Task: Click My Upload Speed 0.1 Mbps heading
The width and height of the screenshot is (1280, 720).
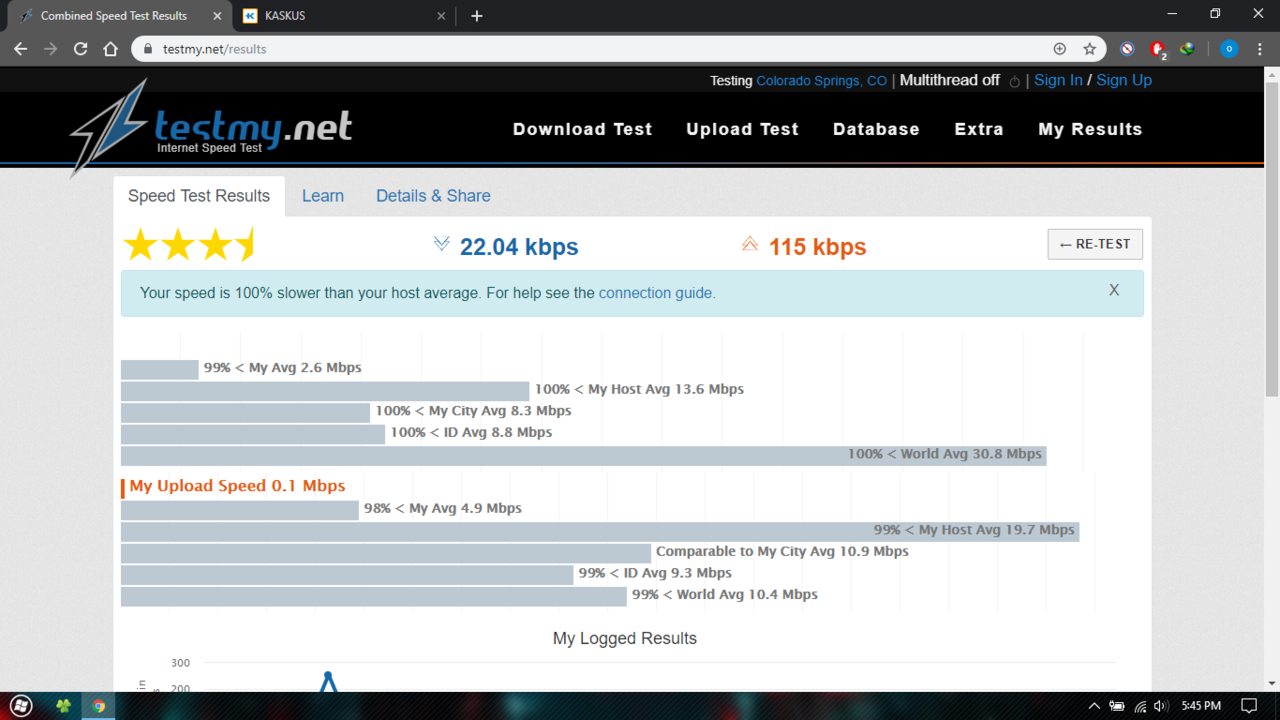Action: coord(237,486)
